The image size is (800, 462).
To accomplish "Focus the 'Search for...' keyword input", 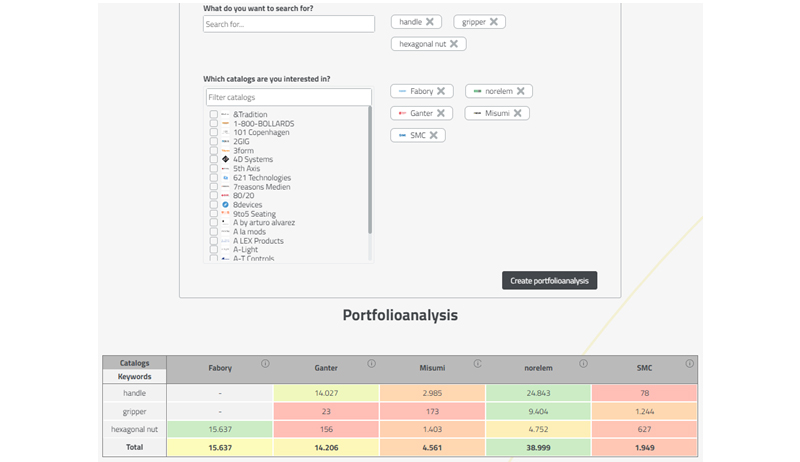I will pyautogui.click(x=289, y=24).
